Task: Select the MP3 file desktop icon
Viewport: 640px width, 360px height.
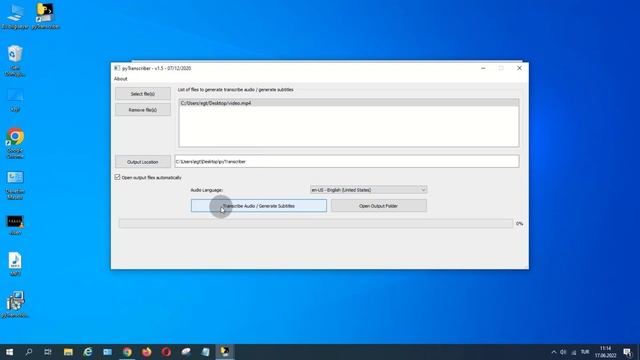Action: point(15,264)
